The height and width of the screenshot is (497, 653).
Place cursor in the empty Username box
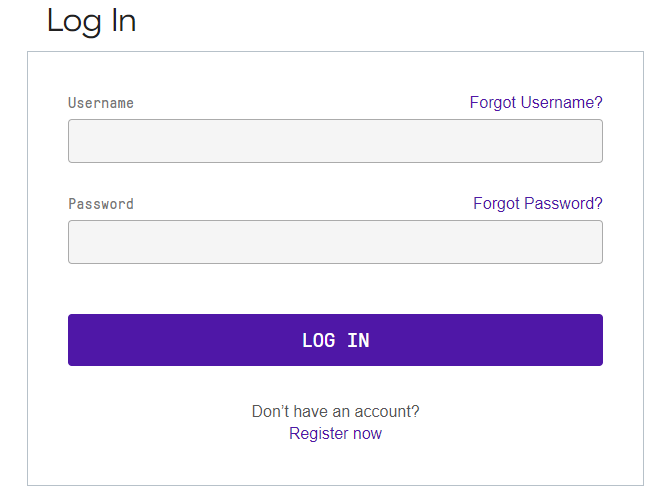(335, 141)
